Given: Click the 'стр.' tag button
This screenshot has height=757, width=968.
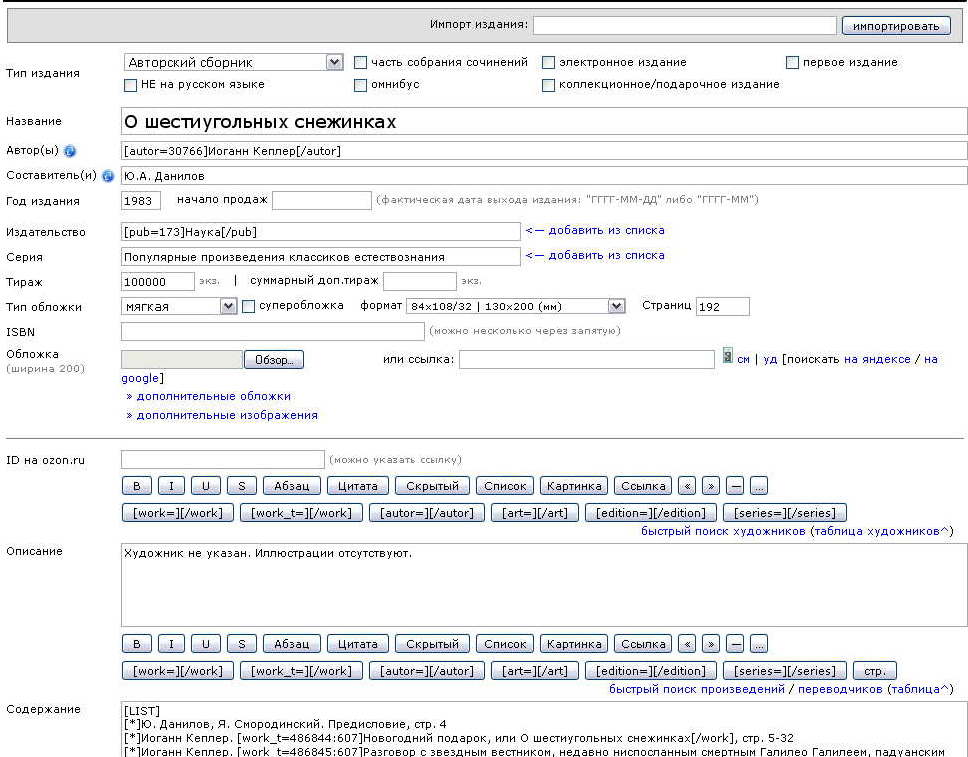Looking at the screenshot, I should (x=875, y=671).
